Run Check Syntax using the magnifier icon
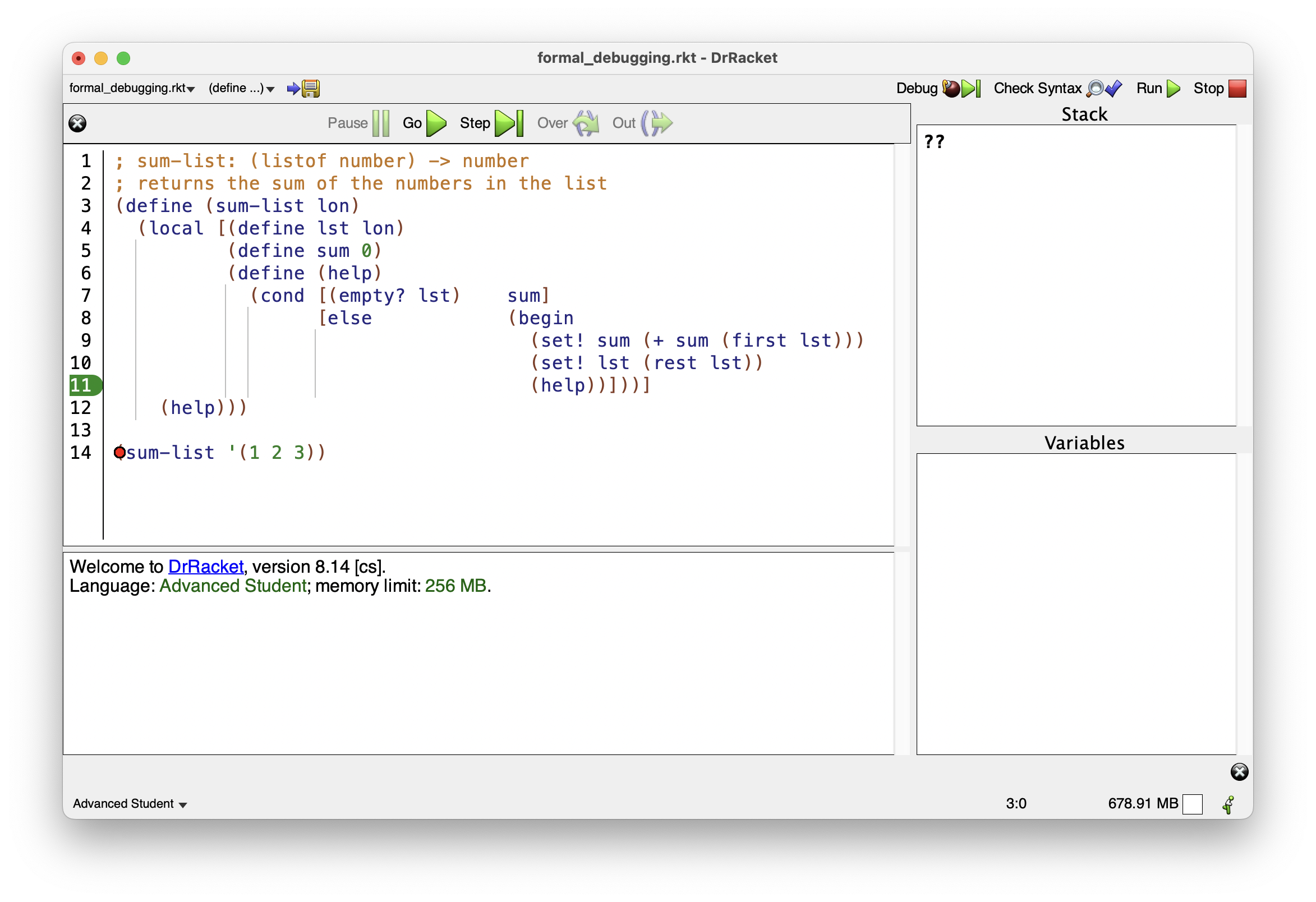Viewport: 1316px width, 902px height. pyautogui.click(x=1097, y=88)
